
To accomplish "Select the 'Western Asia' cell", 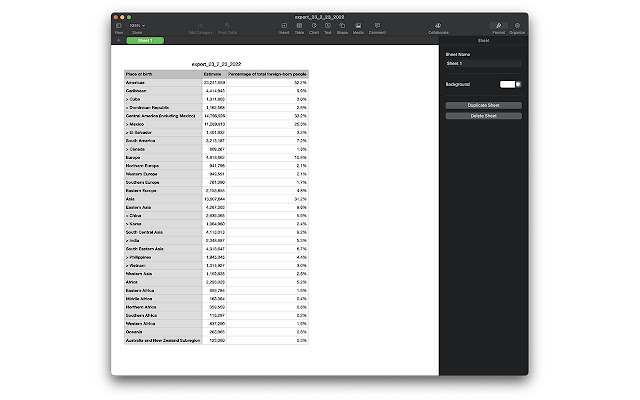I will coord(163,273).
